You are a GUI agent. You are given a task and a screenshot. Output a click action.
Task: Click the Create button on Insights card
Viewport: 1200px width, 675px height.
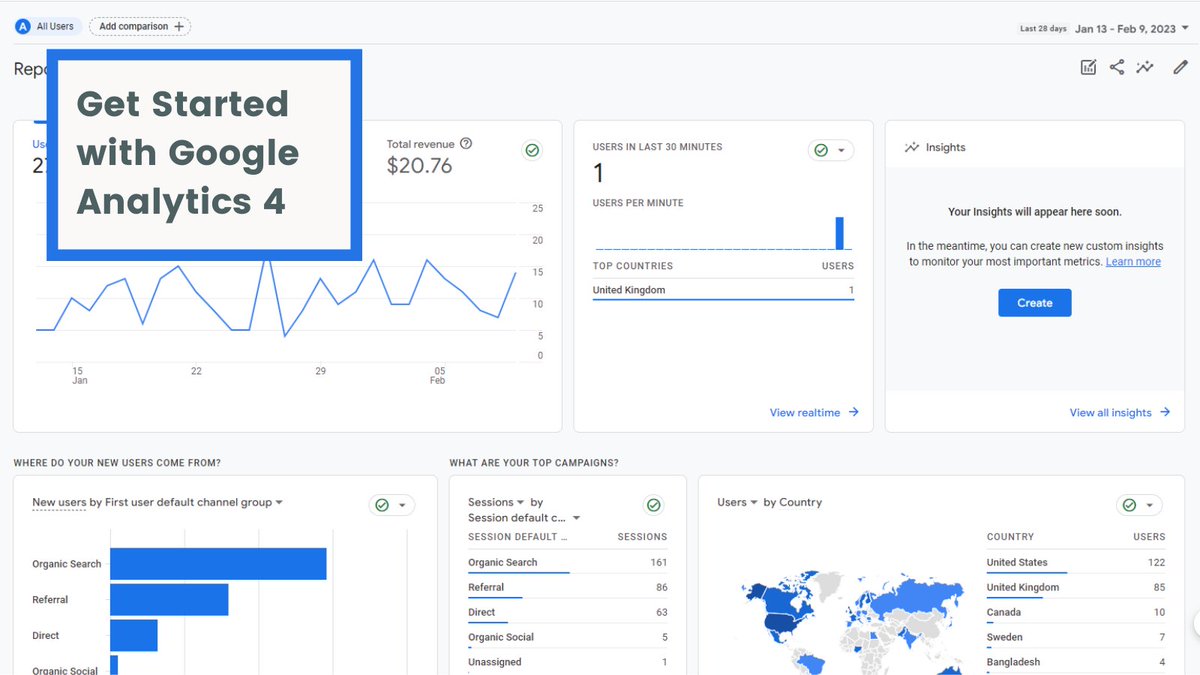point(1034,302)
